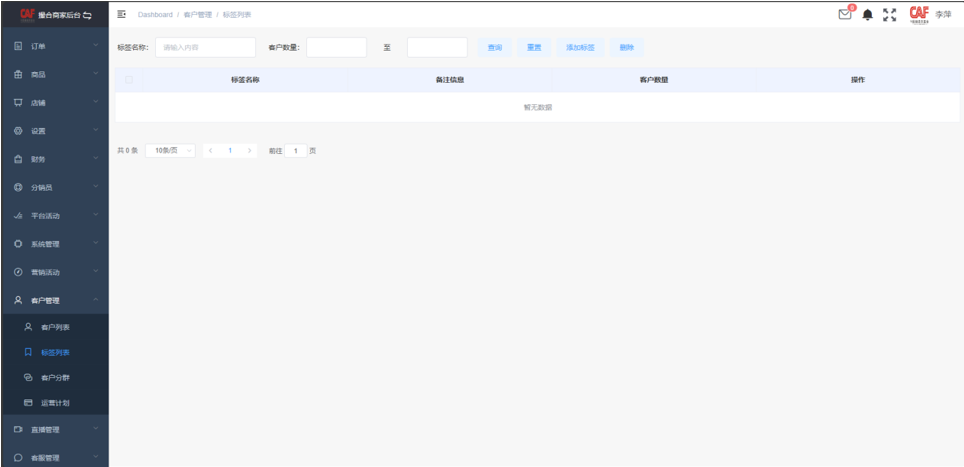Click the 操作 column header
Image resolution: width=964 pixels, height=467 pixels.
tap(858, 80)
